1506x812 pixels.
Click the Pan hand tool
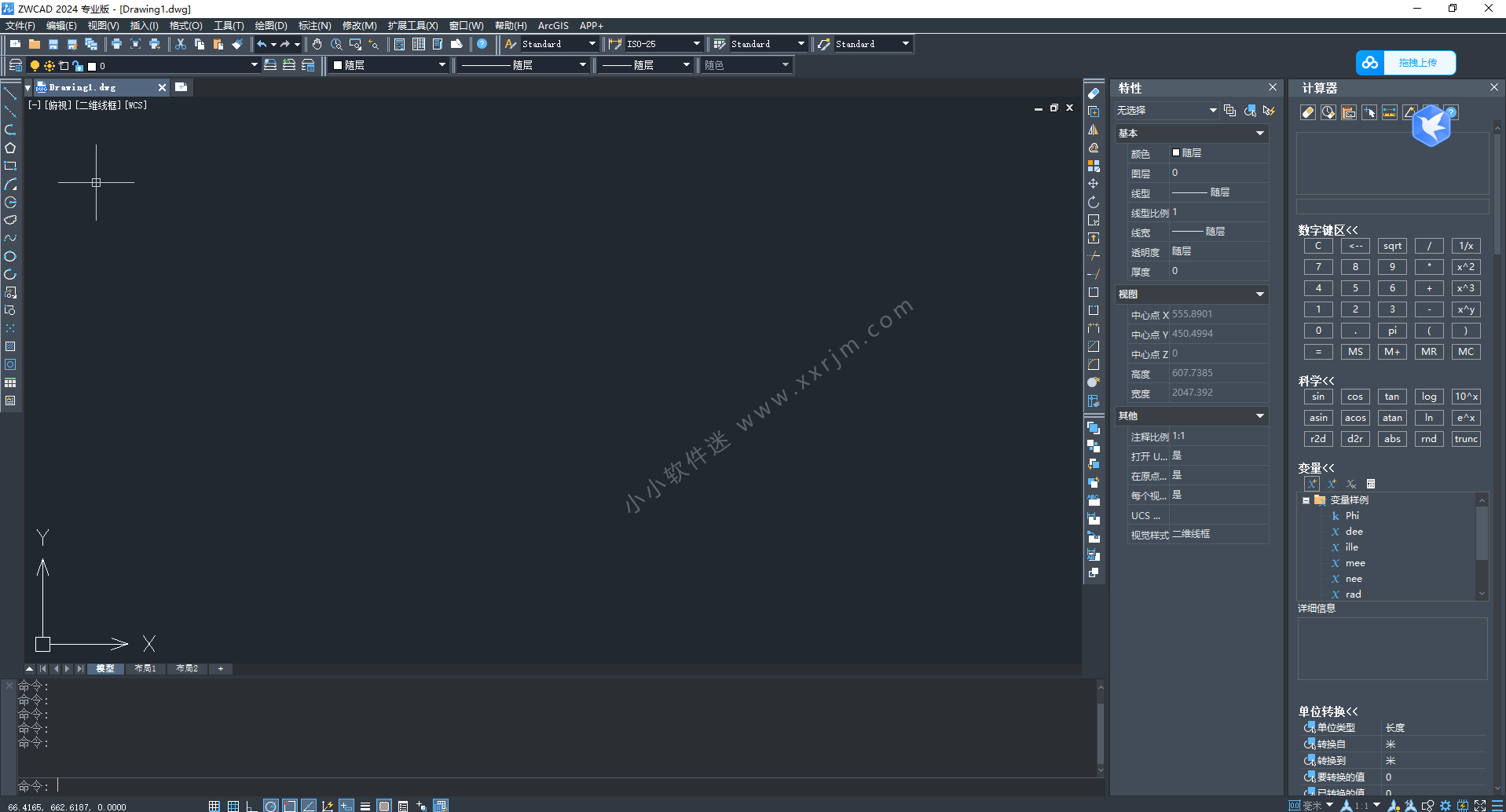317,44
